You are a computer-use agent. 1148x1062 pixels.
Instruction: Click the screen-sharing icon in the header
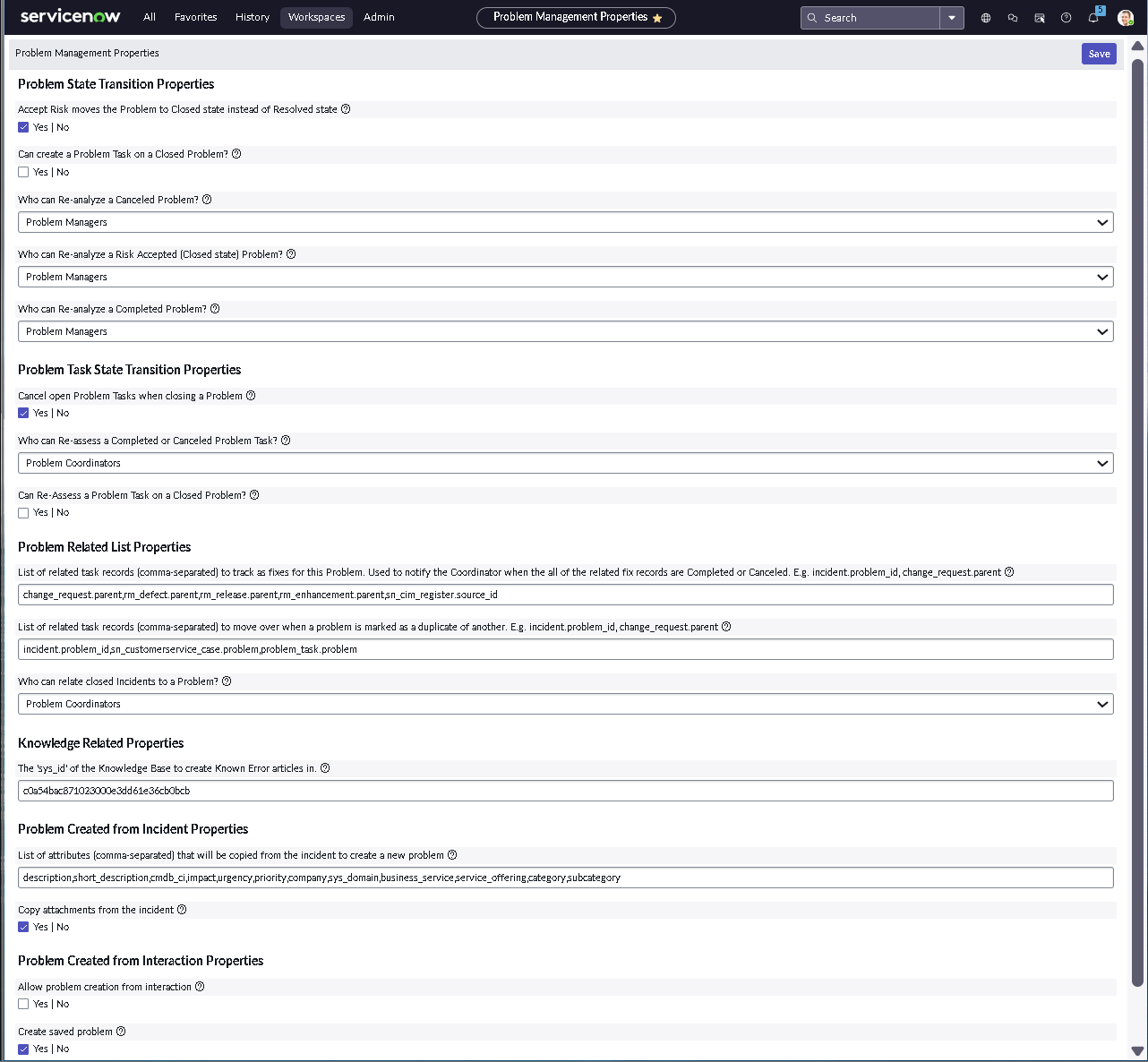[1039, 17]
